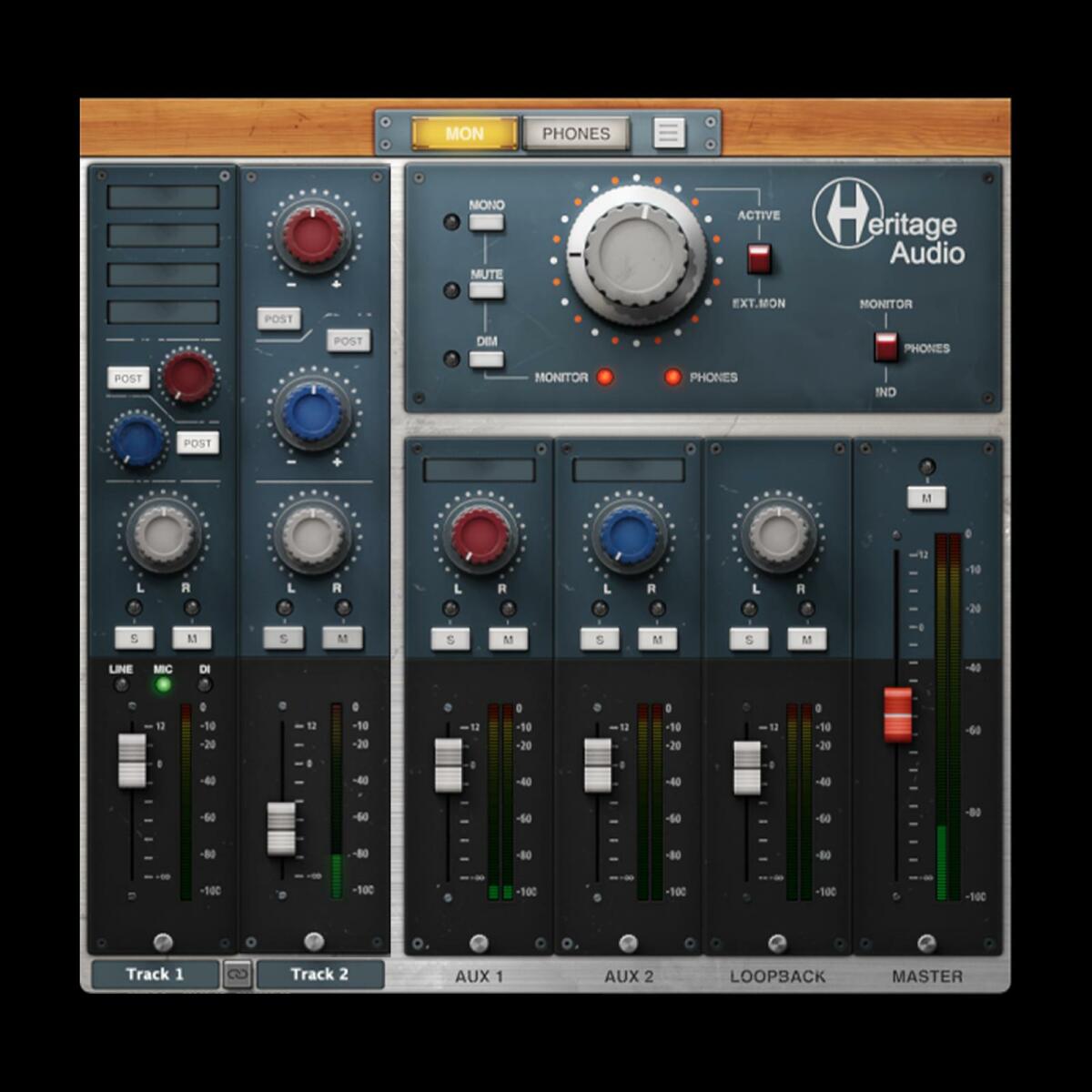The height and width of the screenshot is (1092, 1092).
Task: Toggle the MONO button
Action: [x=487, y=221]
